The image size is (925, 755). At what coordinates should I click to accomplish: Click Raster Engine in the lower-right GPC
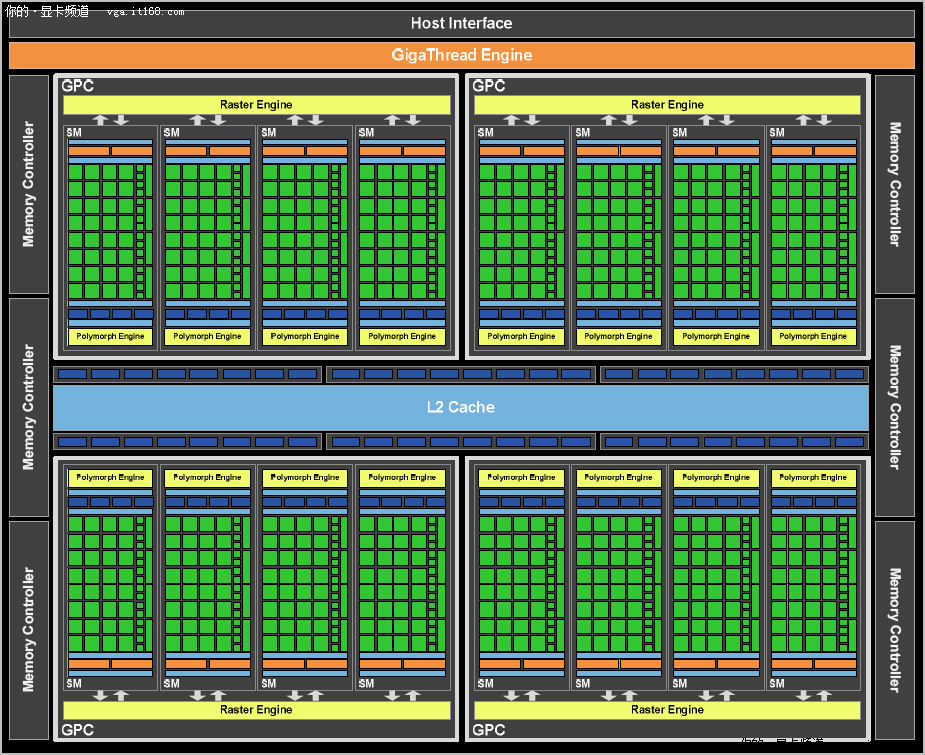click(667, 710)
